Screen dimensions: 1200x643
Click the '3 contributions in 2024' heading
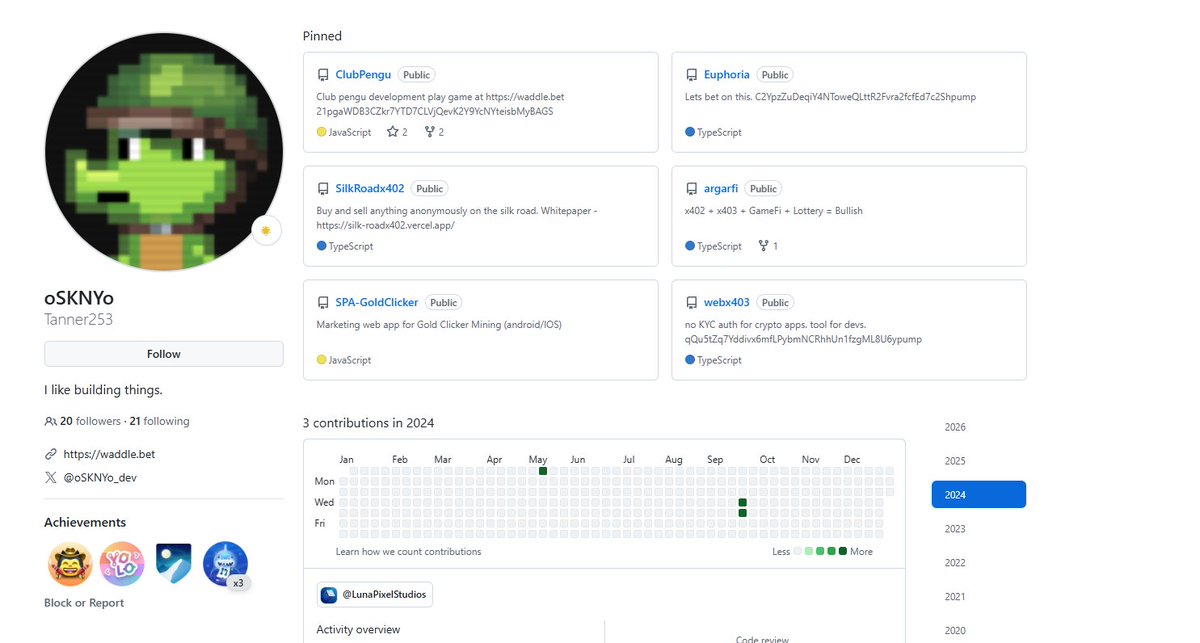click(369, 423)
